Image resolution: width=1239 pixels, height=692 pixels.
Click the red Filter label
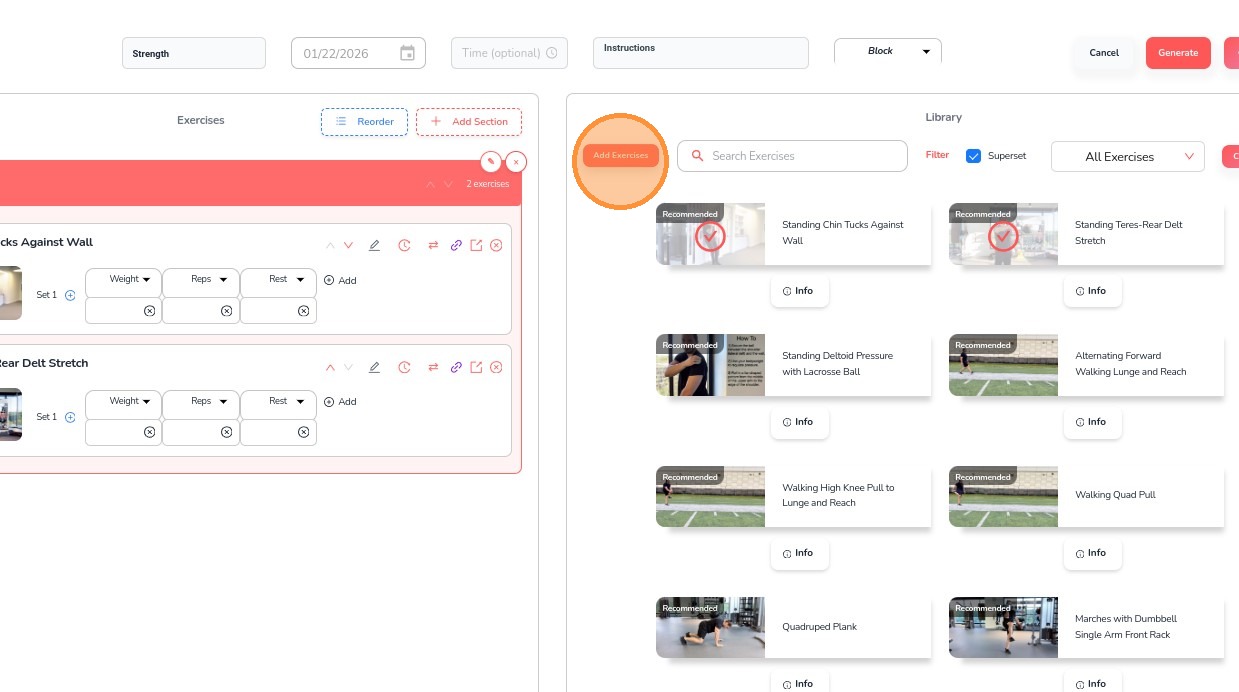(937, 155)
